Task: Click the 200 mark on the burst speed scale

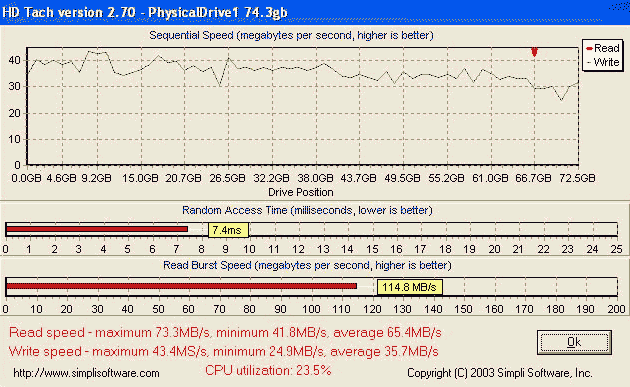Action: click(616, 309)
